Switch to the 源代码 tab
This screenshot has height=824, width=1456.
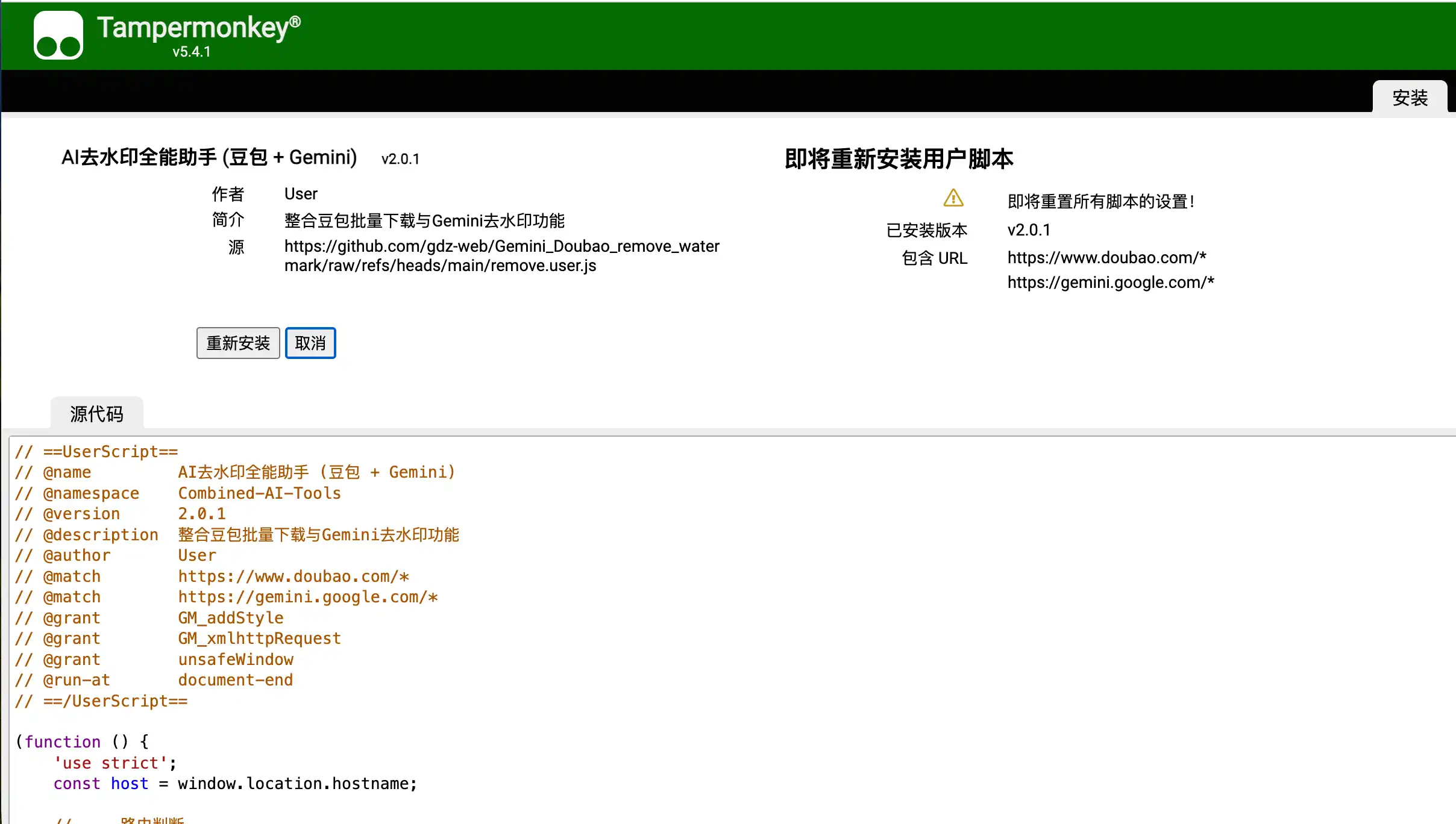click(x=97, y=414)
